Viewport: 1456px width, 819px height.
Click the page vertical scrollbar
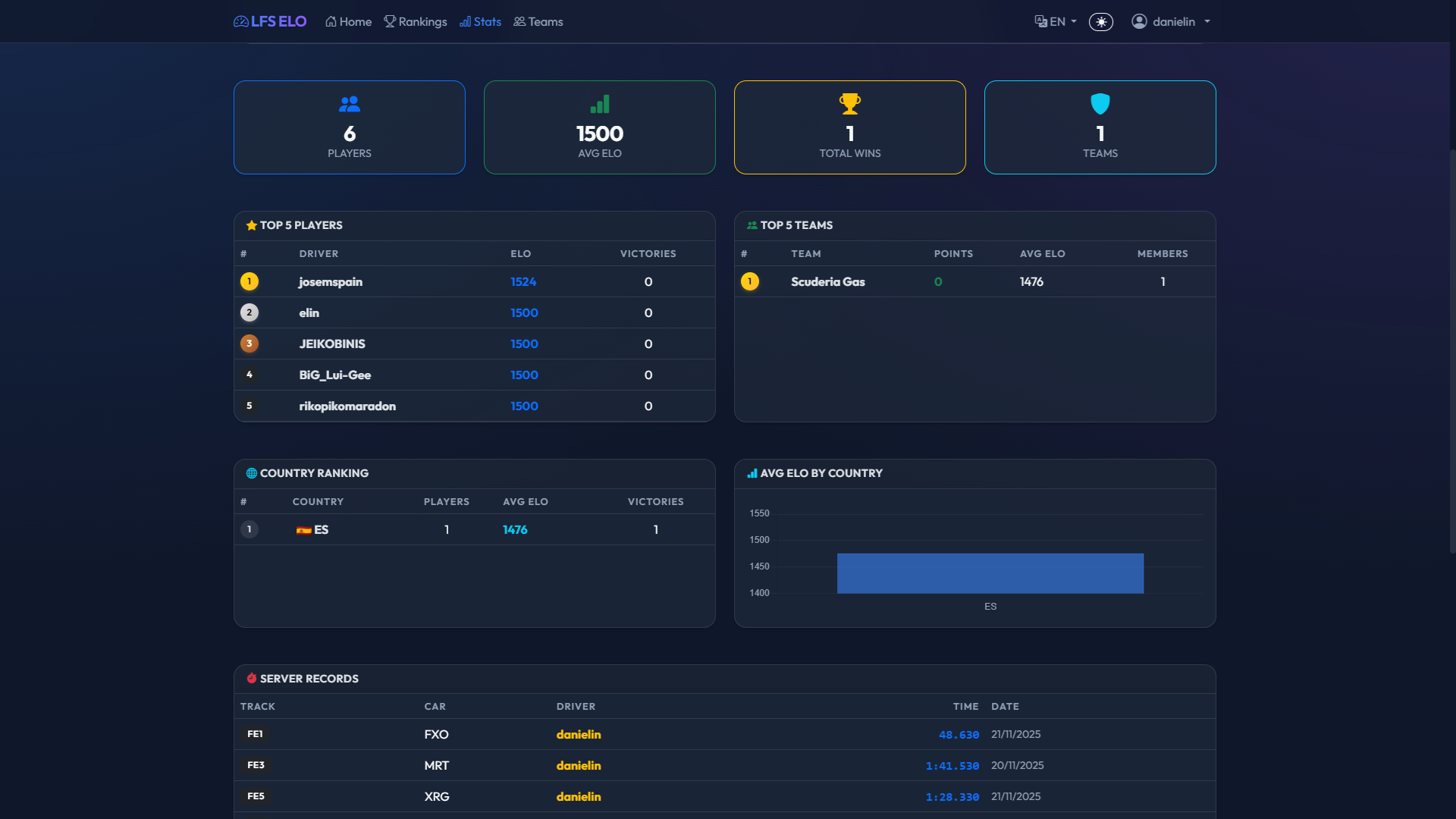(x=1451, y=349)
